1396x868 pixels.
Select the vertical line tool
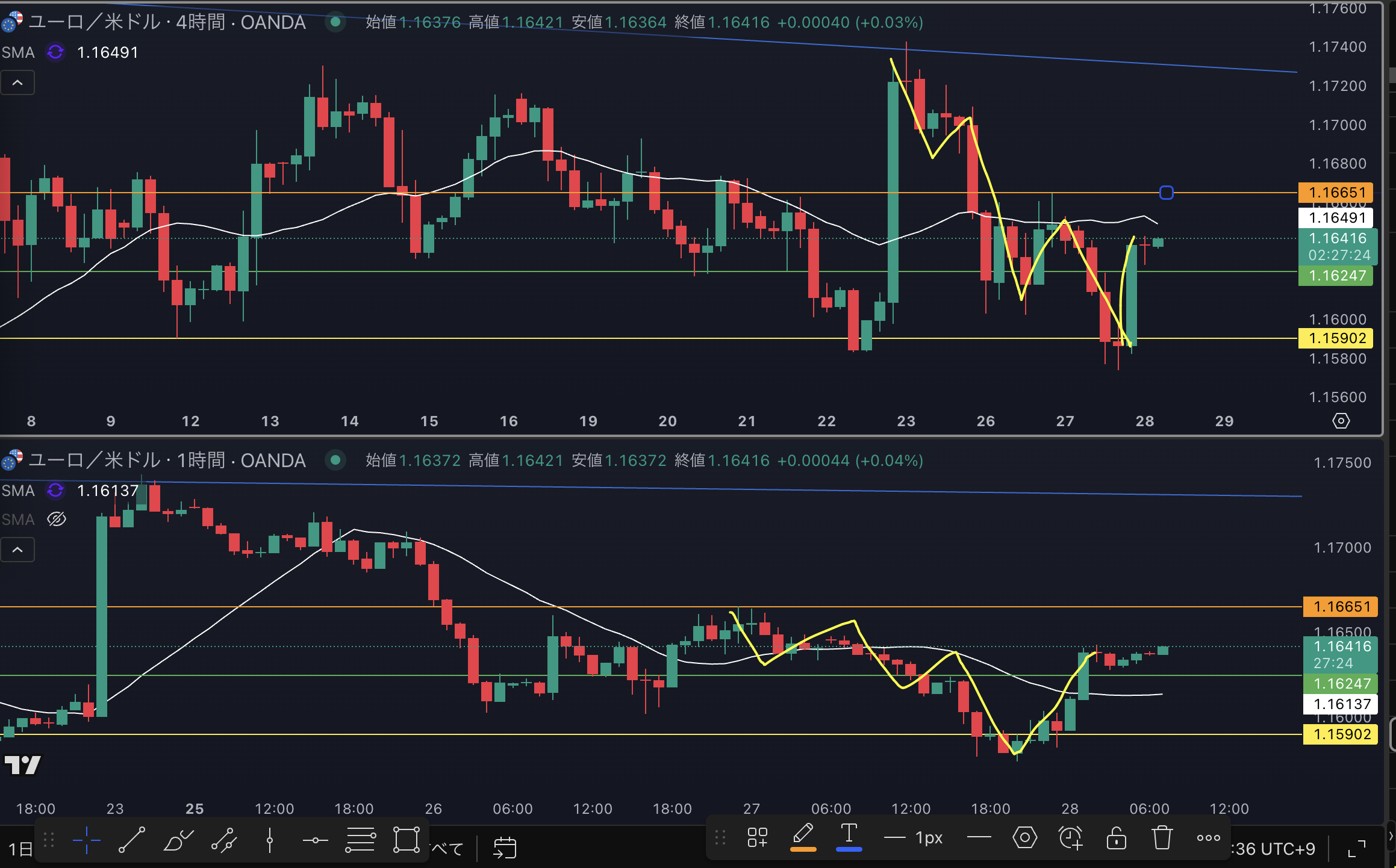[270, 840]
